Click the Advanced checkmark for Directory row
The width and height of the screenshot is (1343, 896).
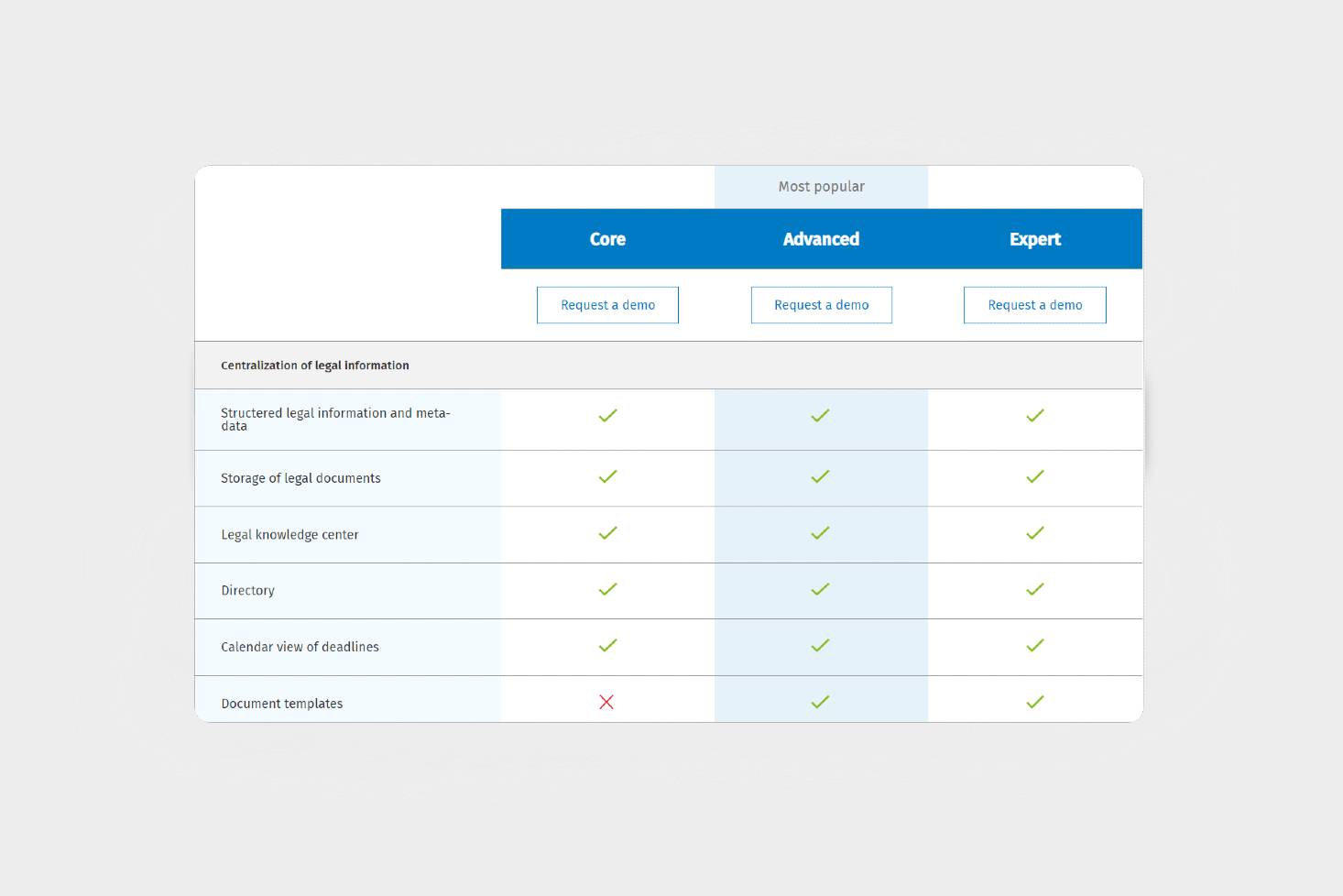[820, 589]
